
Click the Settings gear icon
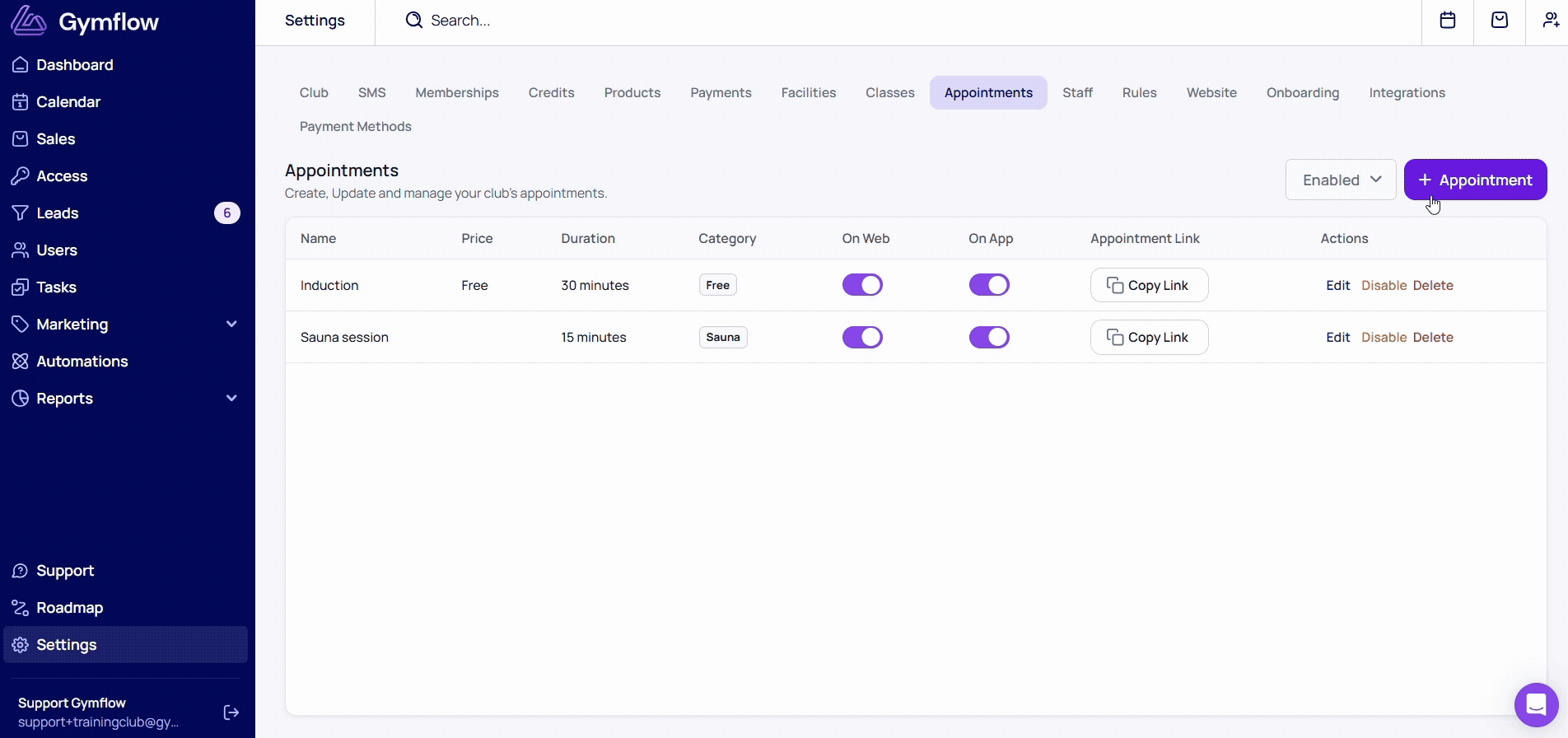[21, 645]
